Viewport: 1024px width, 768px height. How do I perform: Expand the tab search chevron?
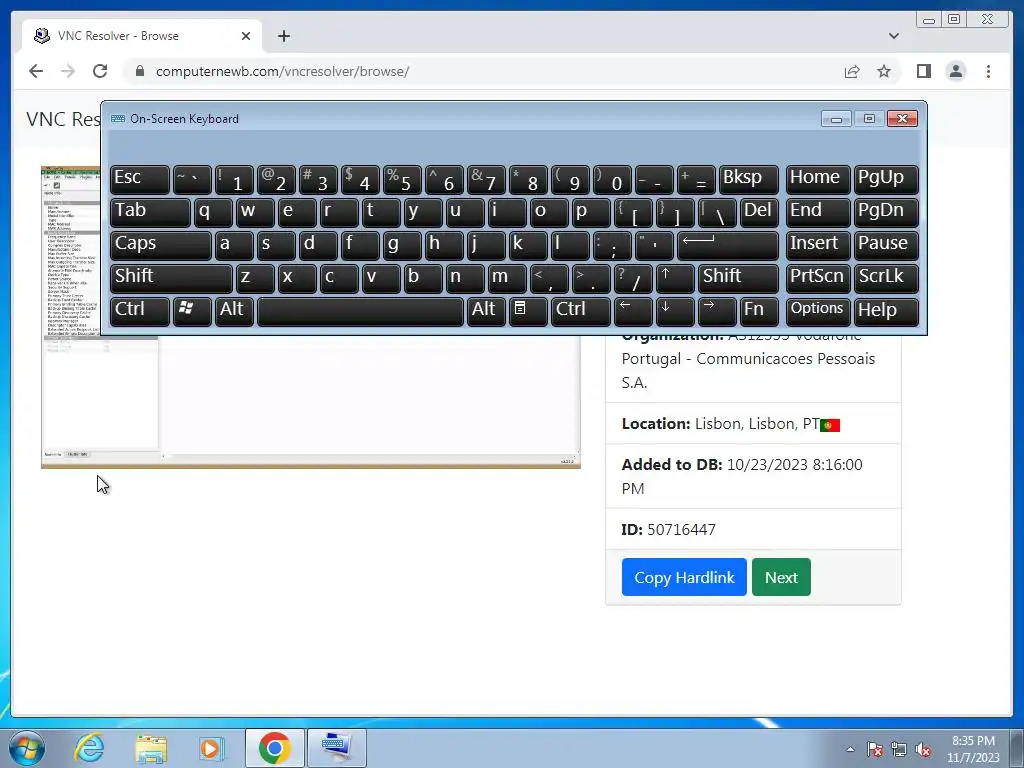coord(894,36)
